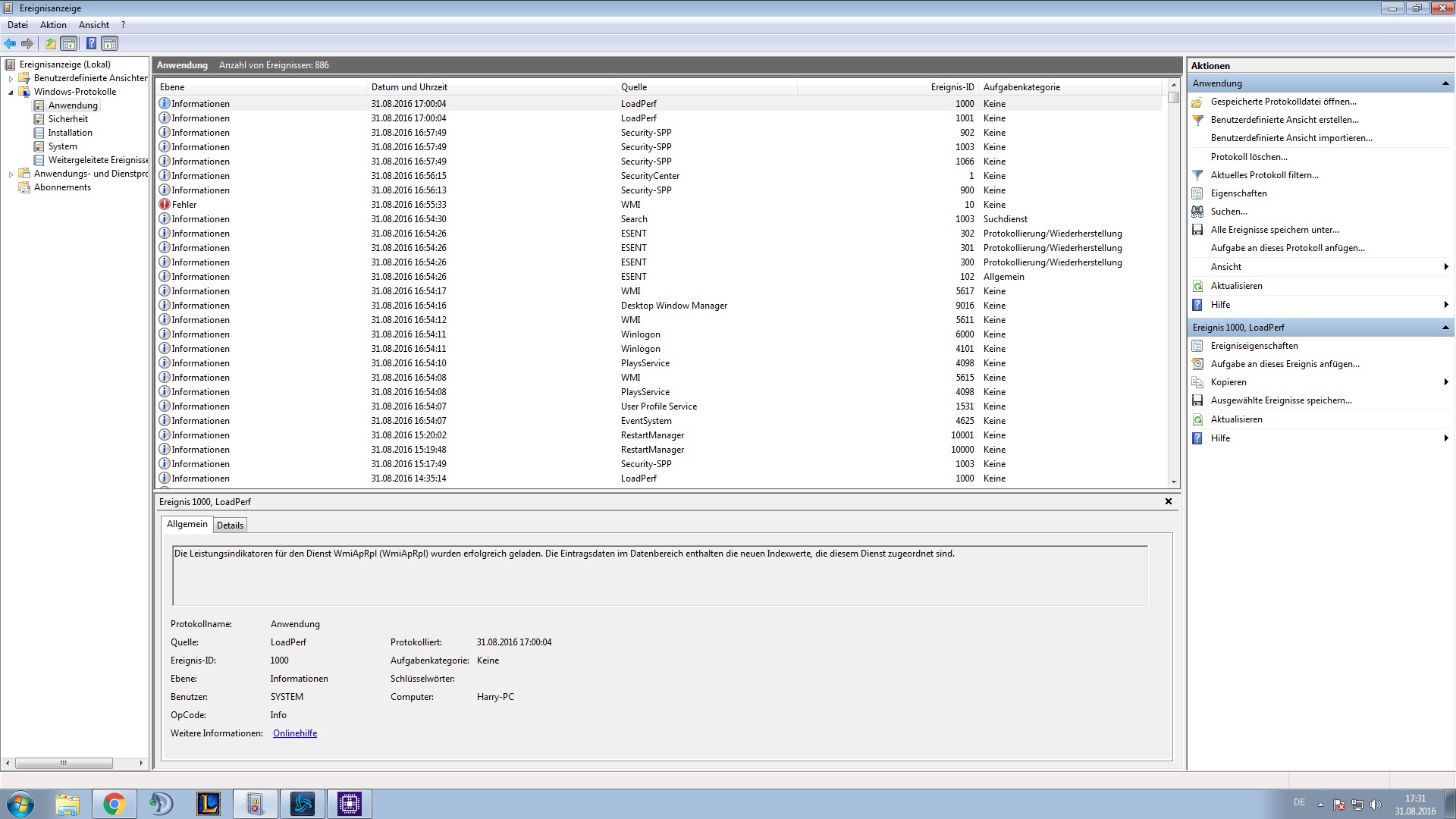This screenshot has height=819, width=1456.
Task: Collapse the Windows-Protokolle tree node
Action: click(x=11, y=92)
